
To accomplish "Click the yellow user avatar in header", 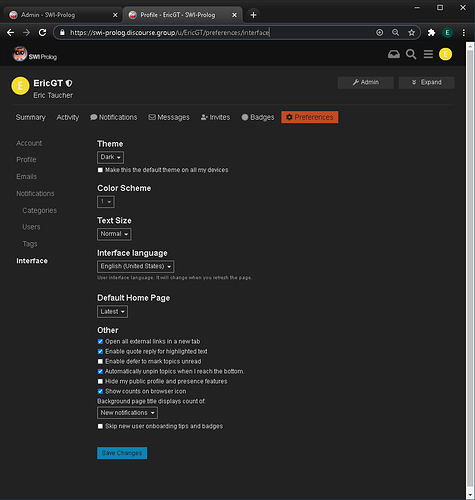I will point(445,54).
